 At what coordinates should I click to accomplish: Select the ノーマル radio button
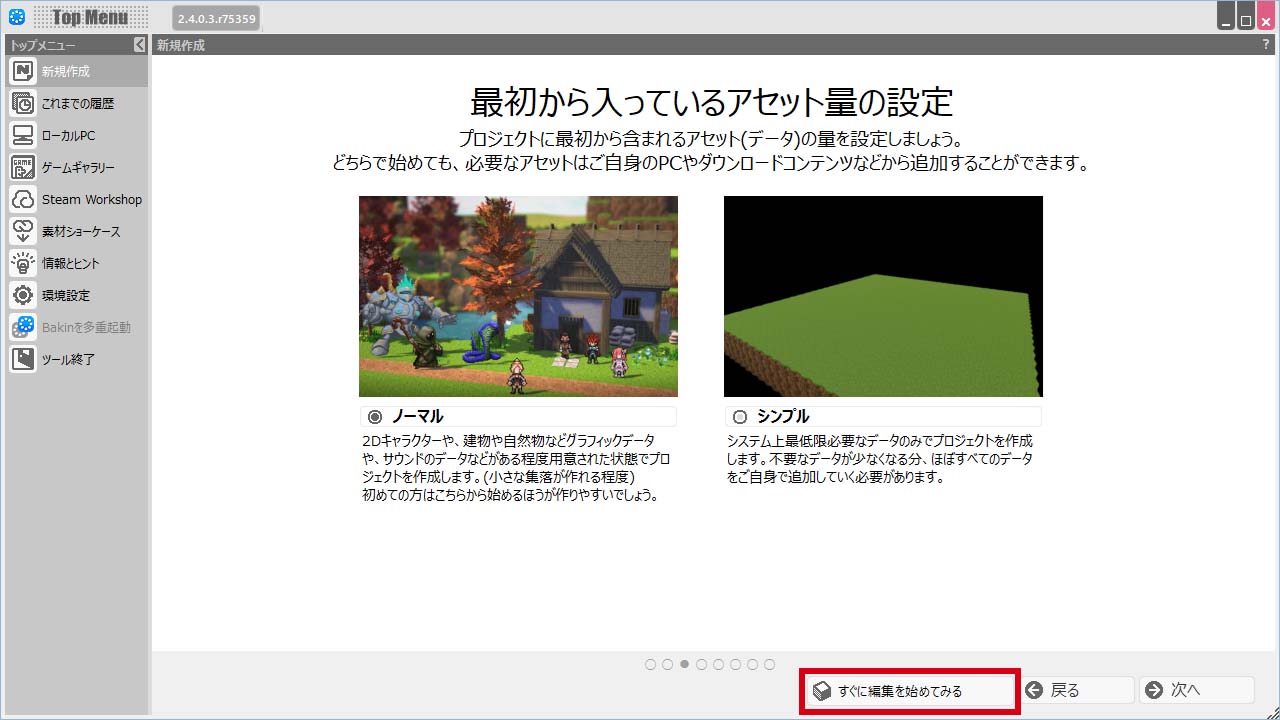375,417
